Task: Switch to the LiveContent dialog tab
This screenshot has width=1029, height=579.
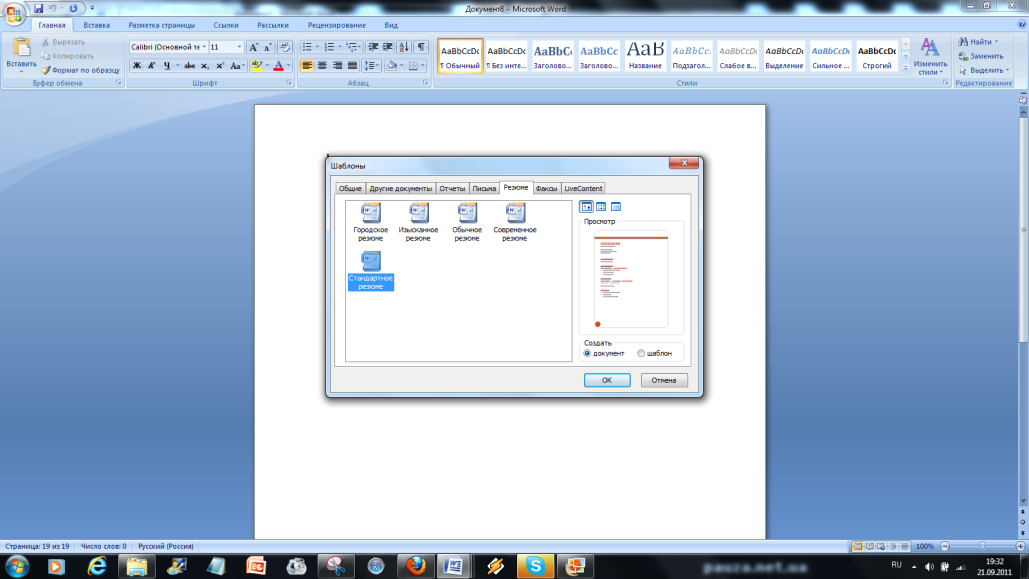Action: coord(583,188)
